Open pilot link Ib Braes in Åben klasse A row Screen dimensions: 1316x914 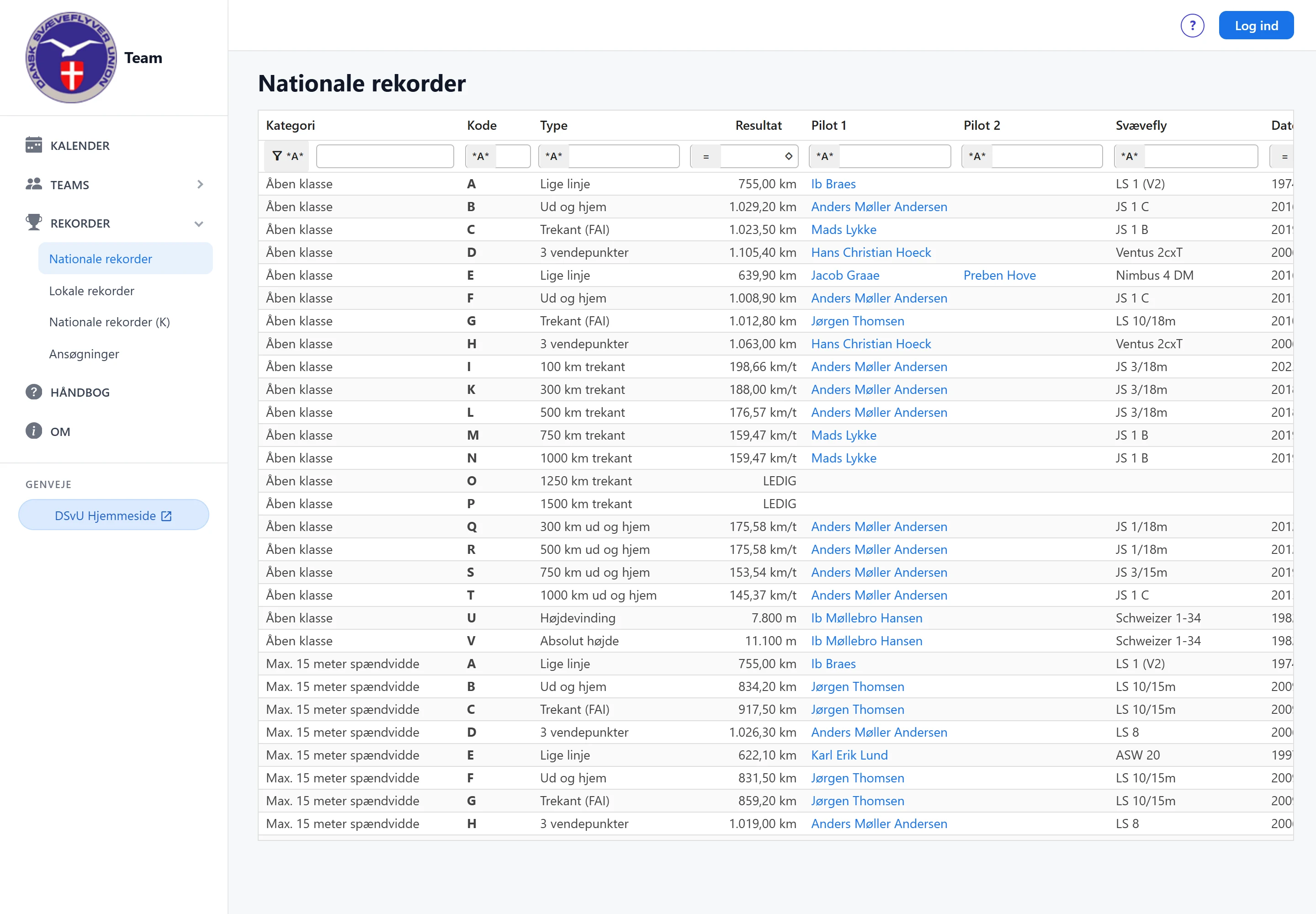[x=833, y=184]
